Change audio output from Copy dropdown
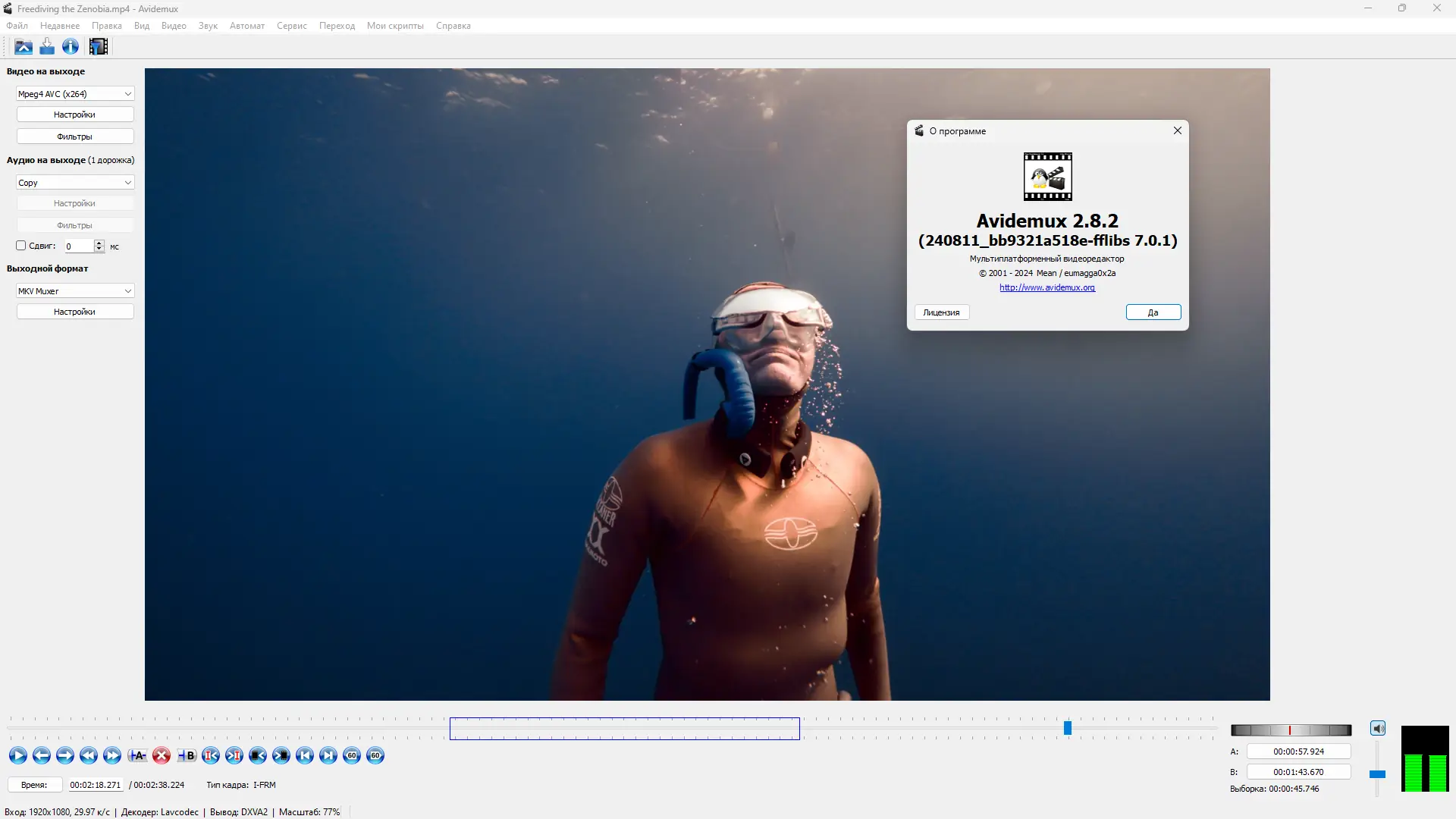1456x819 pixels. (x=75, y=182)
